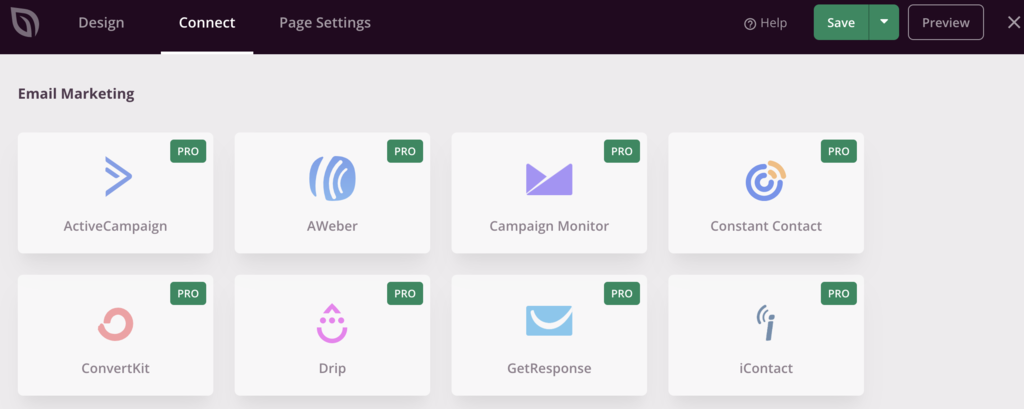Select the Connect tab
The height and width of the screenshot is (409, 1024).
click(207, 22)
